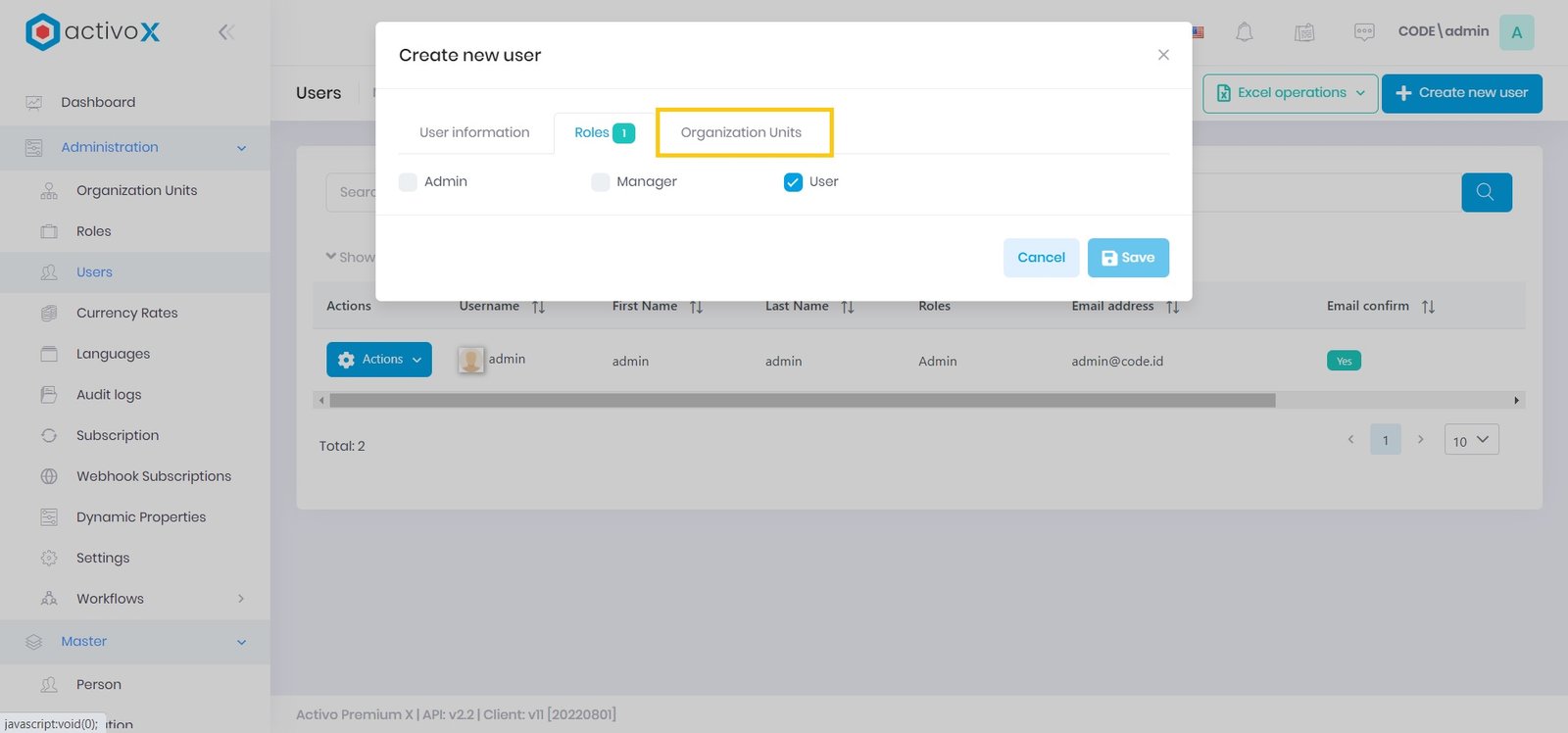Viewport: 1568px width, 733px height.
Task: Check the Manager role checkbox
Action: (601, 182)
